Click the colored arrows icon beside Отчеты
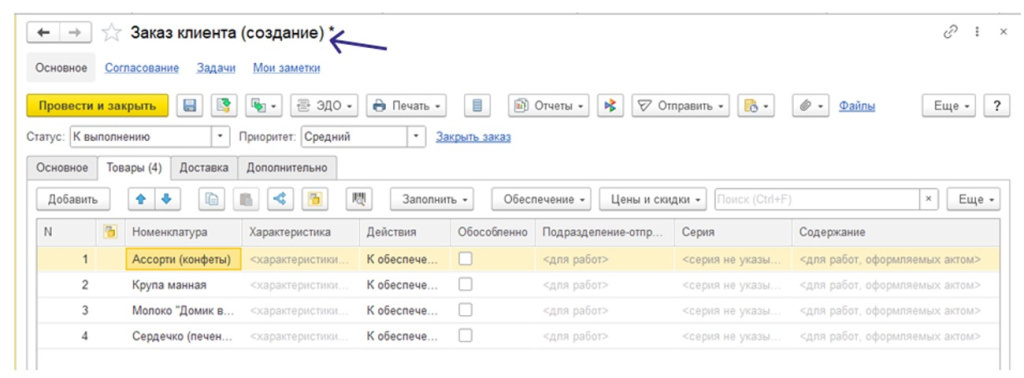 click(611, 106)
